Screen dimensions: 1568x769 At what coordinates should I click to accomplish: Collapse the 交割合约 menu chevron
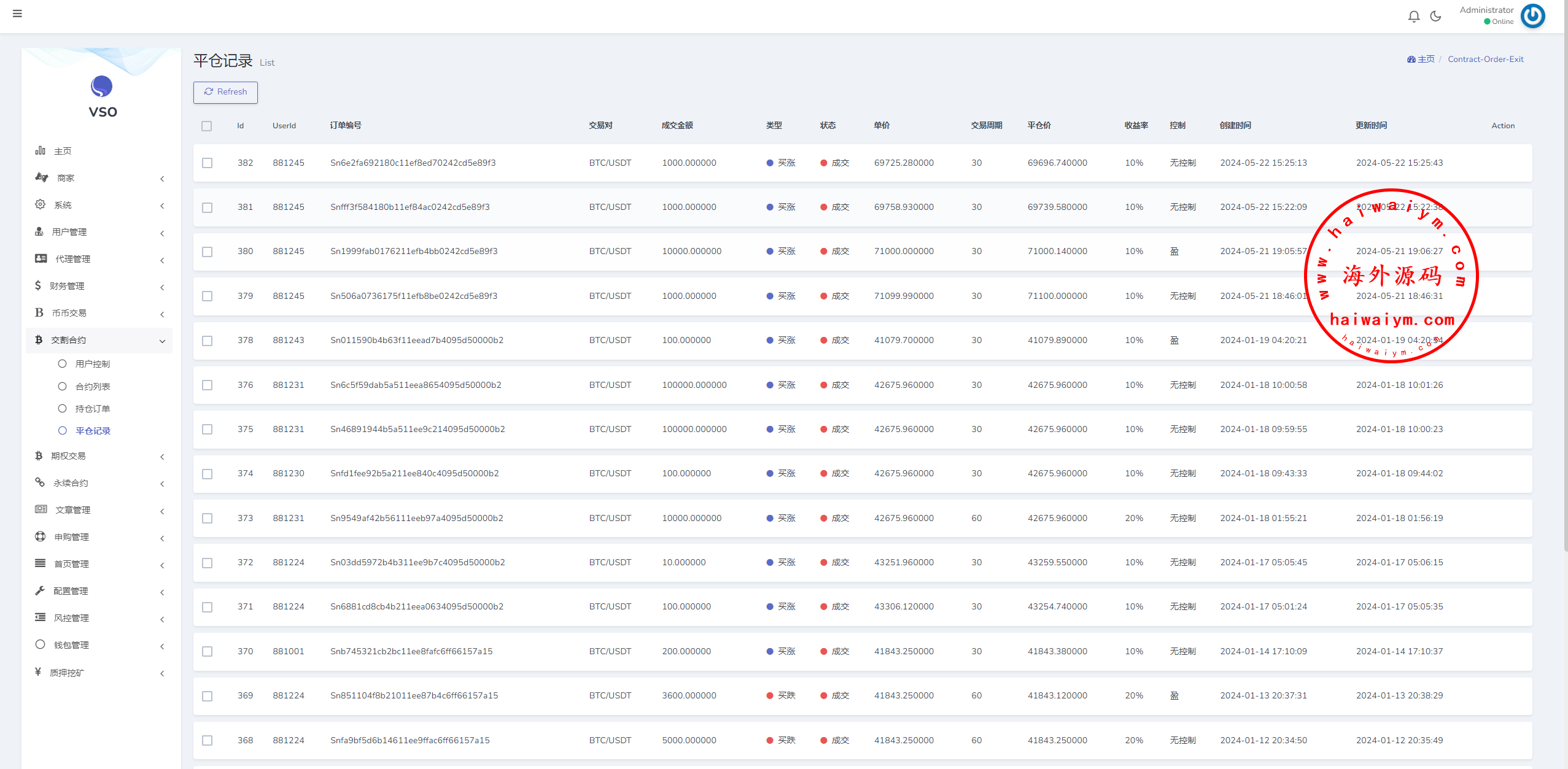(162, 341)
